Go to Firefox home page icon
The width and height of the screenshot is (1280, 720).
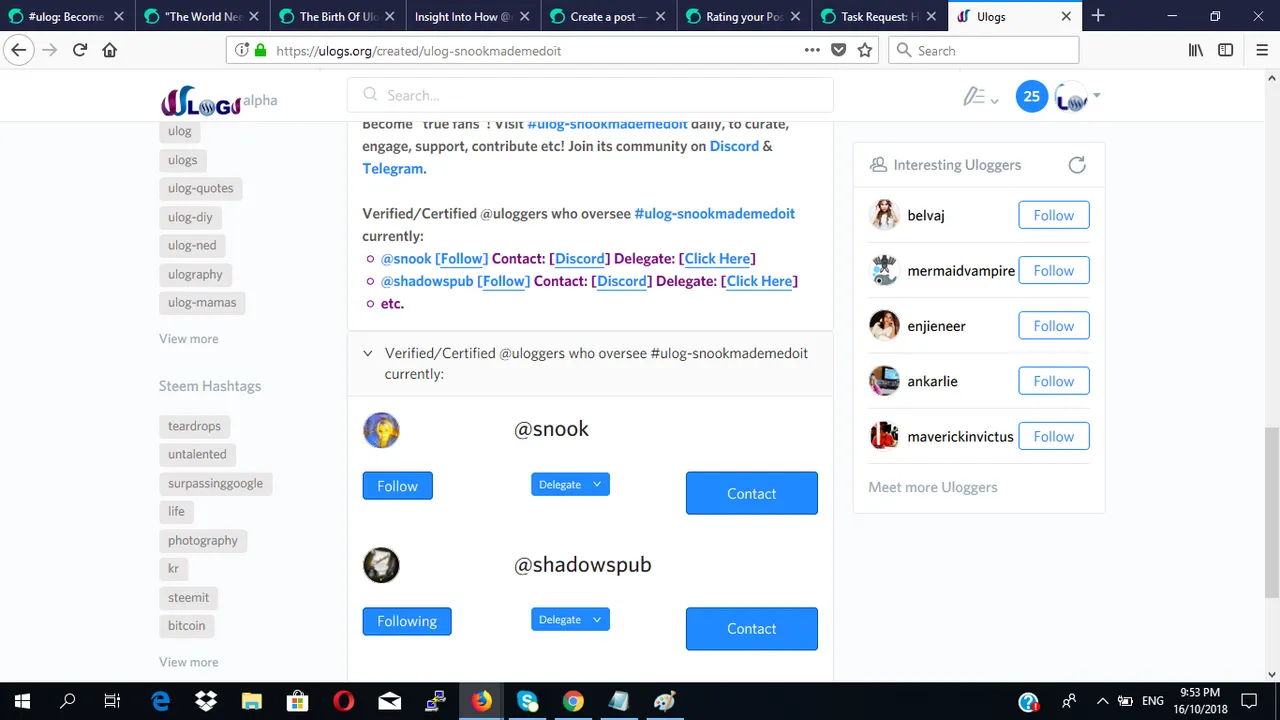point(110,50)
